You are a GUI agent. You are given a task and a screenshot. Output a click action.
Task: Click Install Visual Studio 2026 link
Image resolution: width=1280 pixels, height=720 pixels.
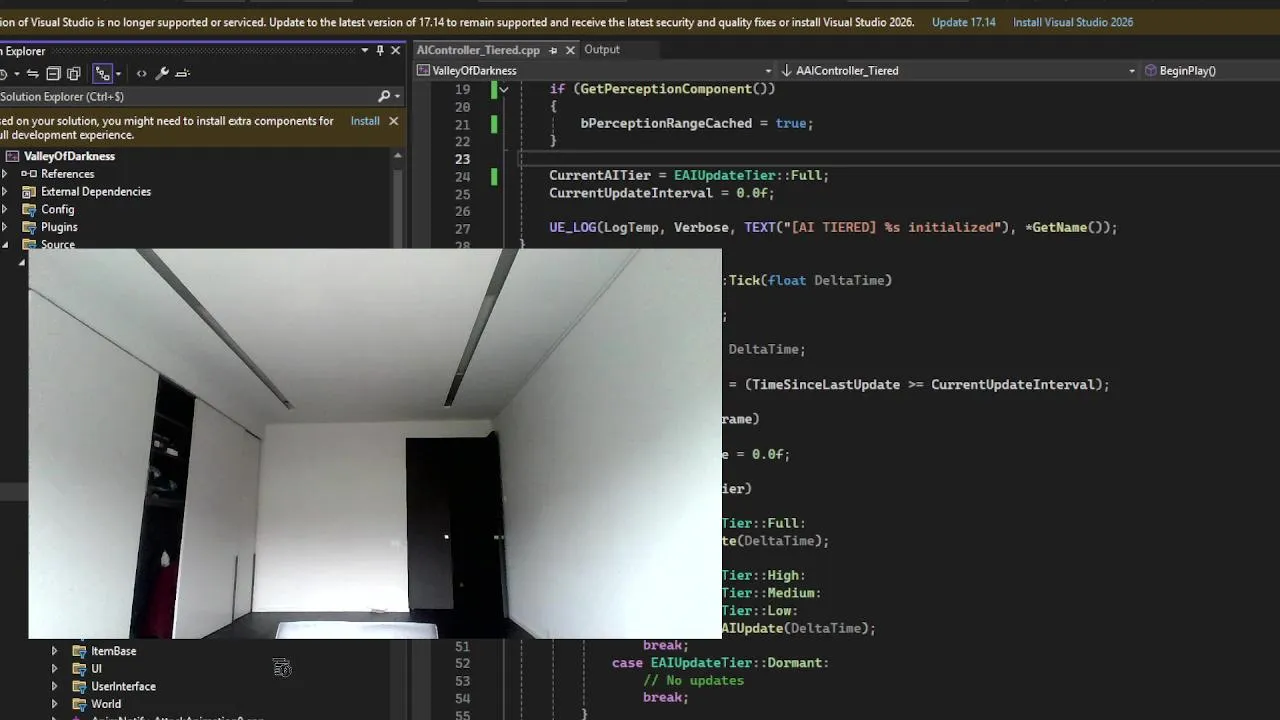[1073, 22]
